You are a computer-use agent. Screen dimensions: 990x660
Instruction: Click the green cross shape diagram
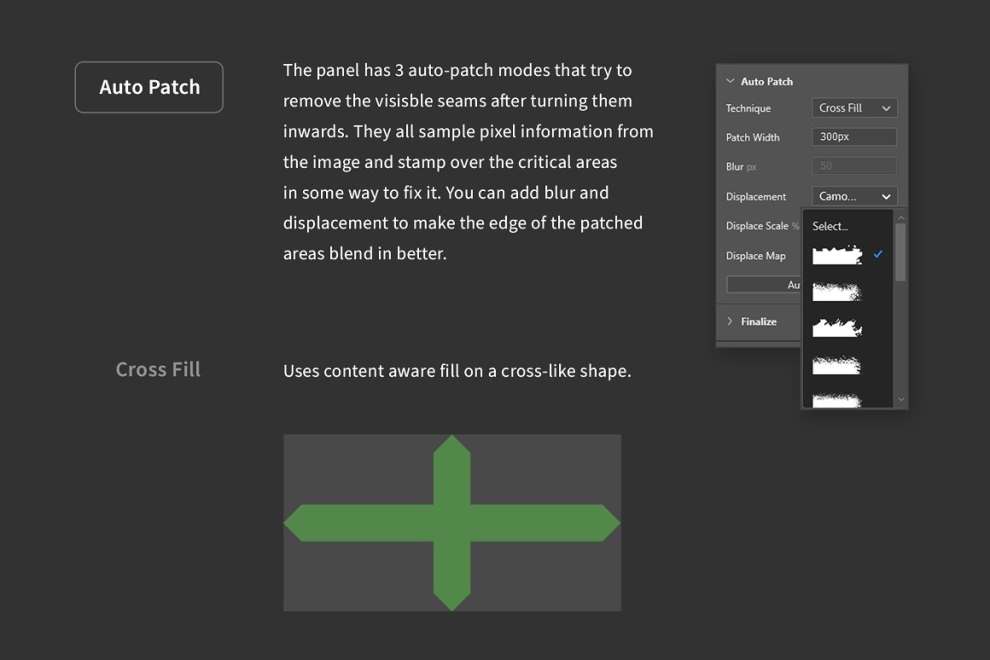click(x=452, y=523)
